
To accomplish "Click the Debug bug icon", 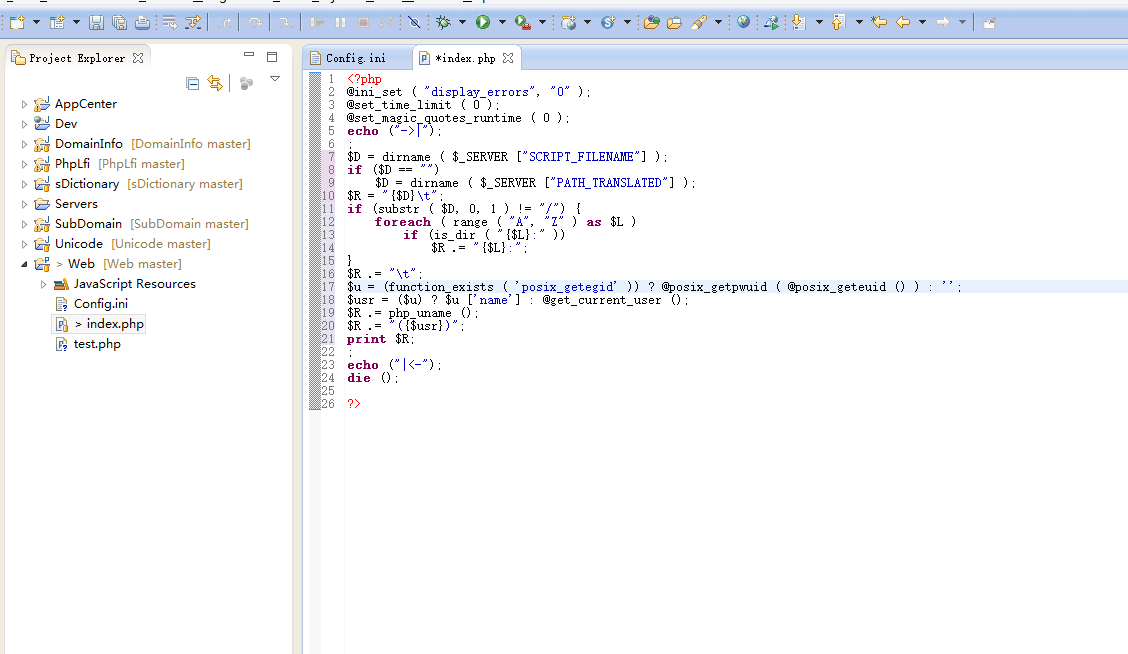I will [443, 22].
